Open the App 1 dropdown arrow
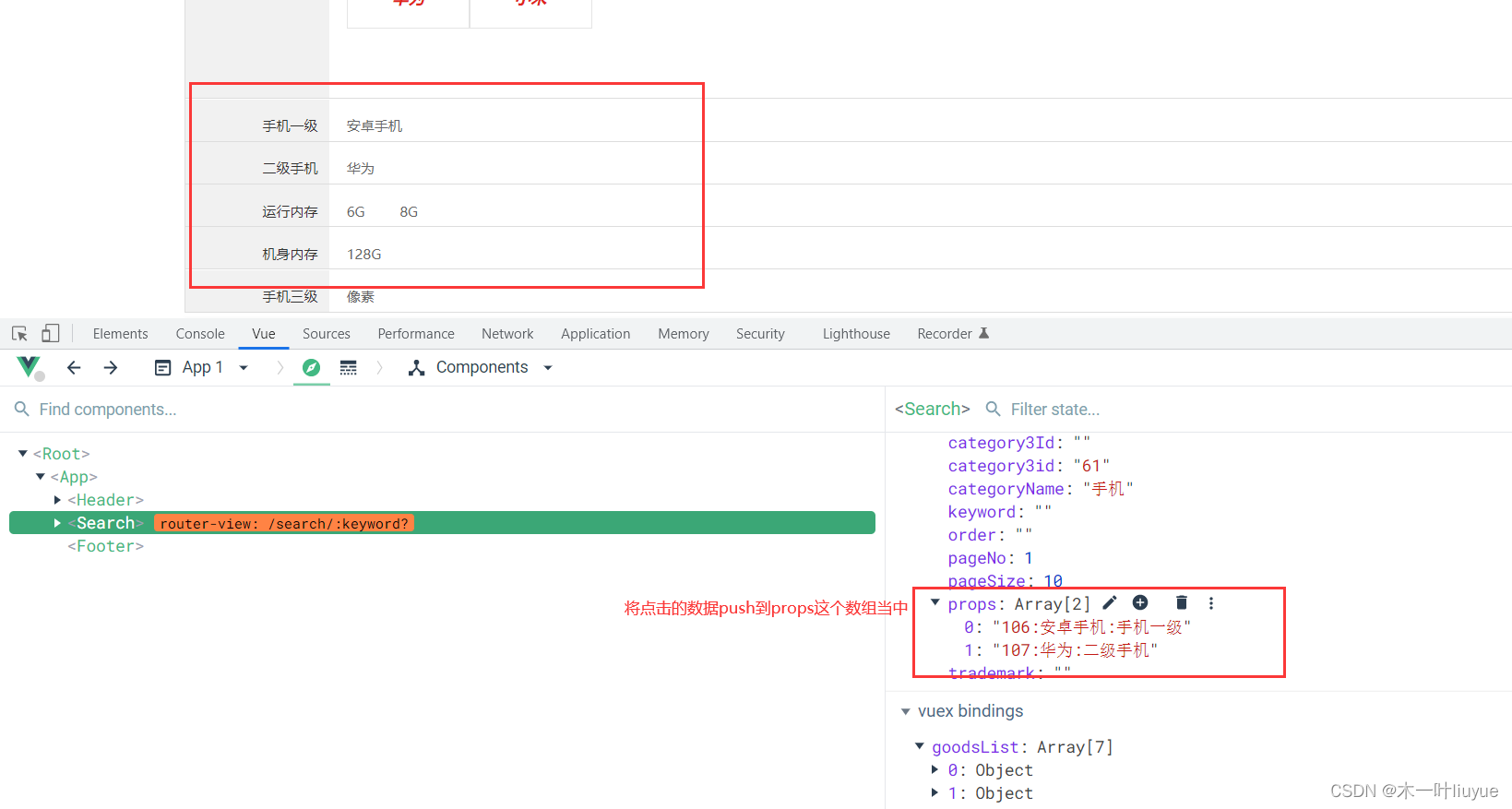1512x809 pixels. click(x=244, y=367)
